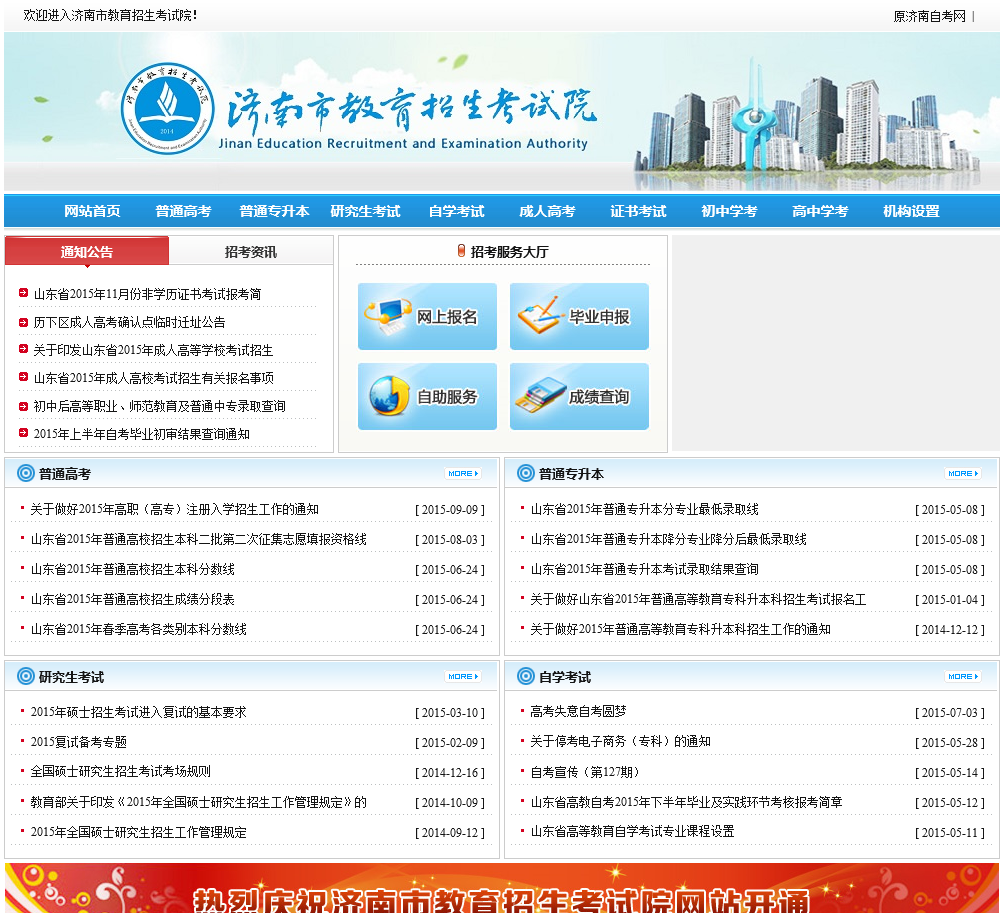1004x913 pixels.
Task: Open 证书考试 navigation menu item
Action: 638,211
